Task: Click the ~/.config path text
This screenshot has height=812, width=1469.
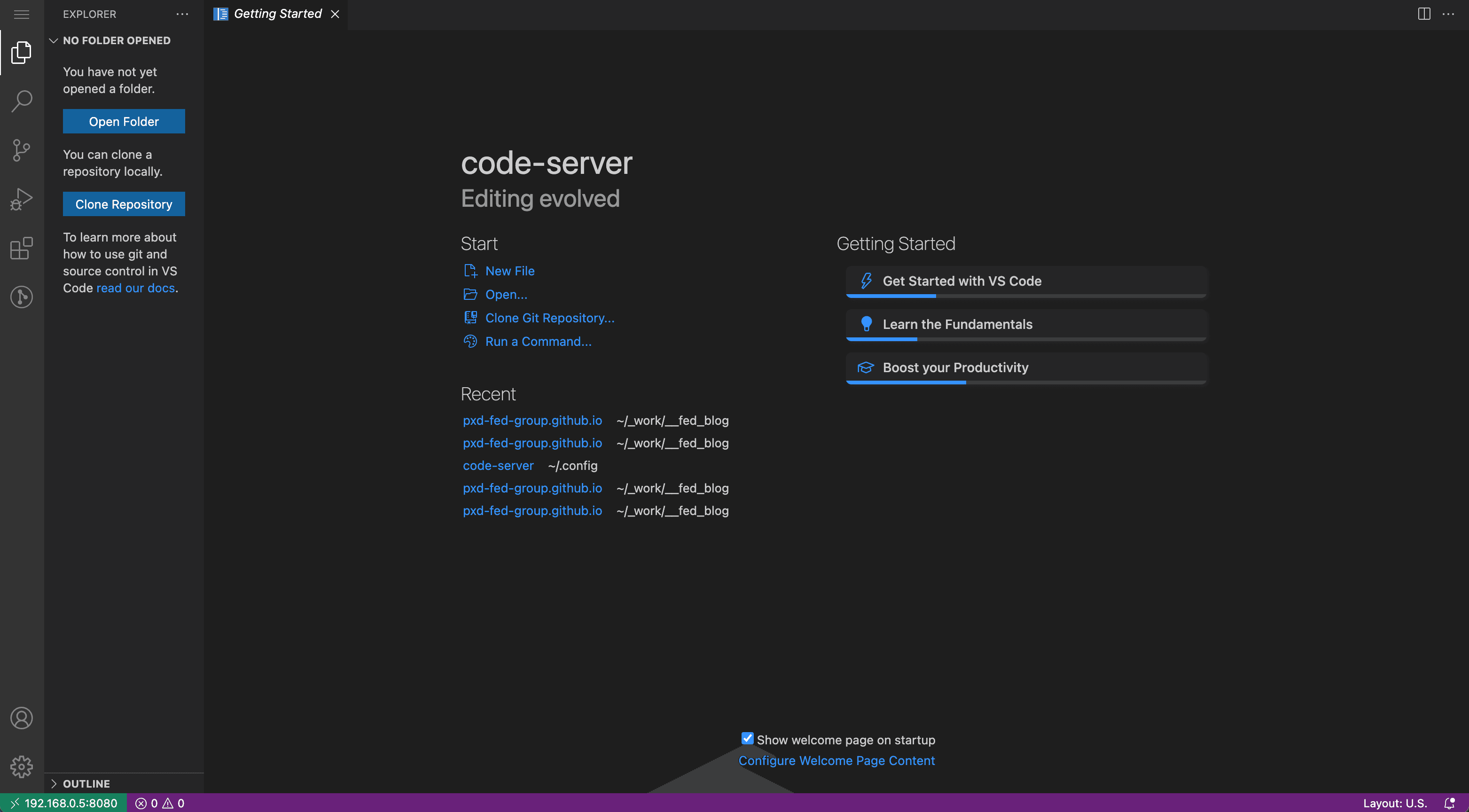Action: click(572, 465)
